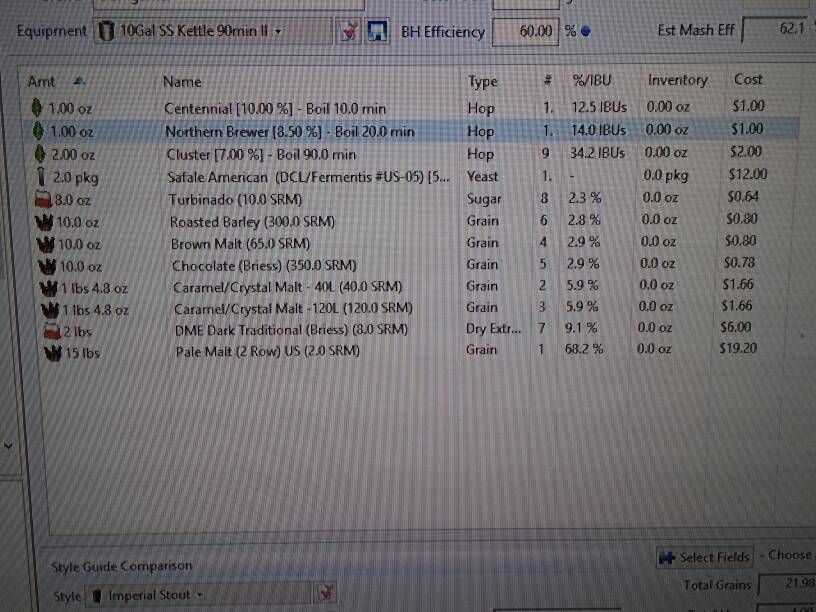Viewport: 816px width, 612px height.
Task: Click the Dry Extr... type cell
Action: (493, 329)
